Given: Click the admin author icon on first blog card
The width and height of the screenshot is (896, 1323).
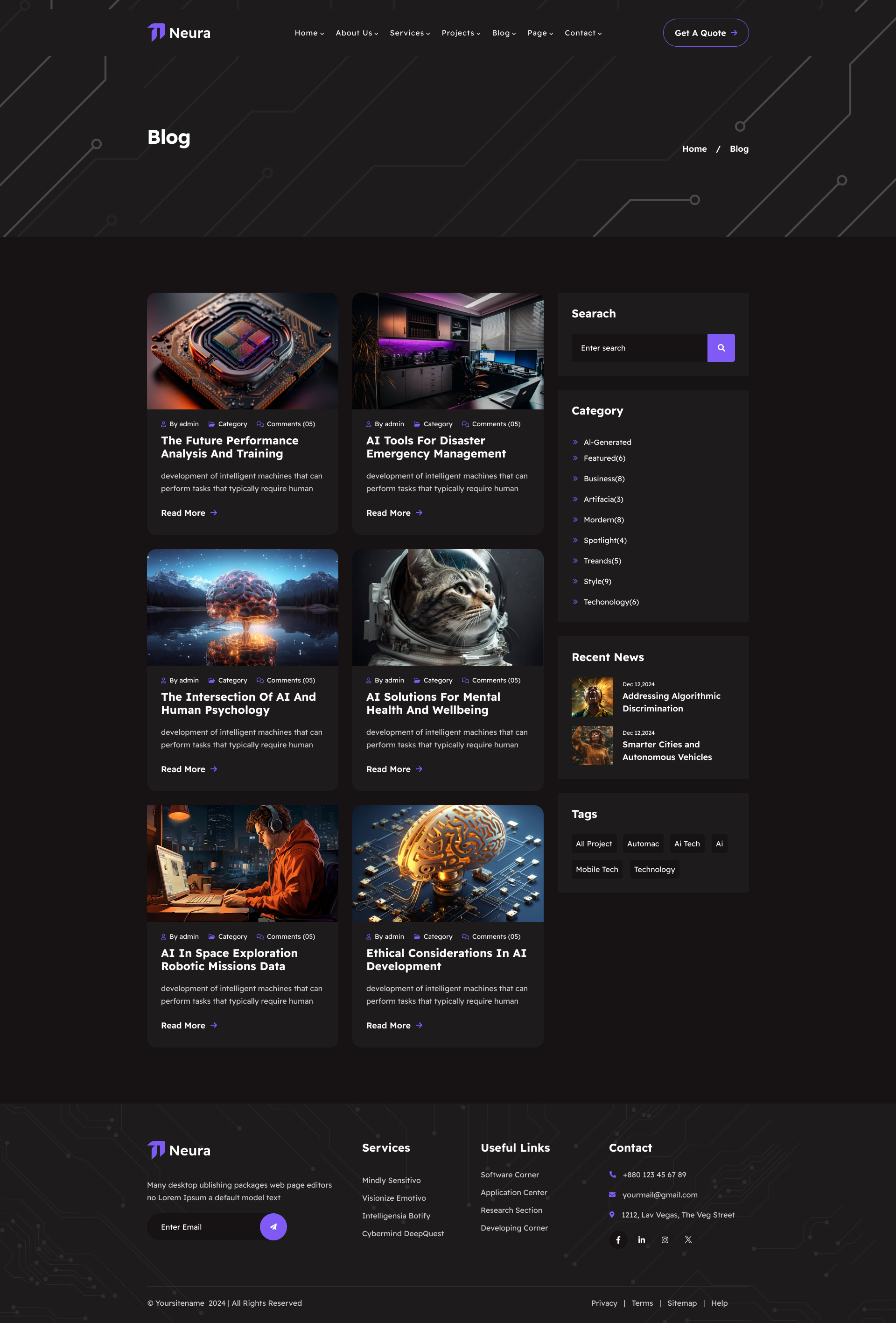Looking at the screenshot, I should (x=164, y=423).
